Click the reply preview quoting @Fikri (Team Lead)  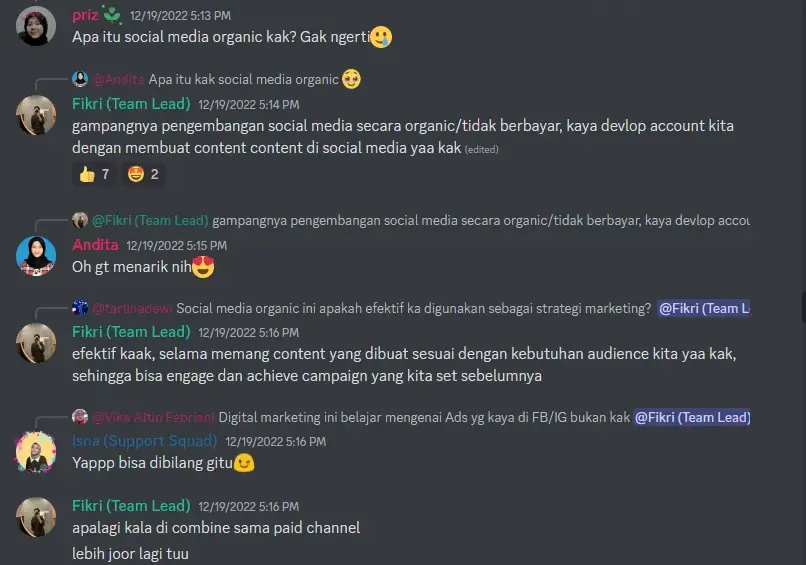point(411,221)
